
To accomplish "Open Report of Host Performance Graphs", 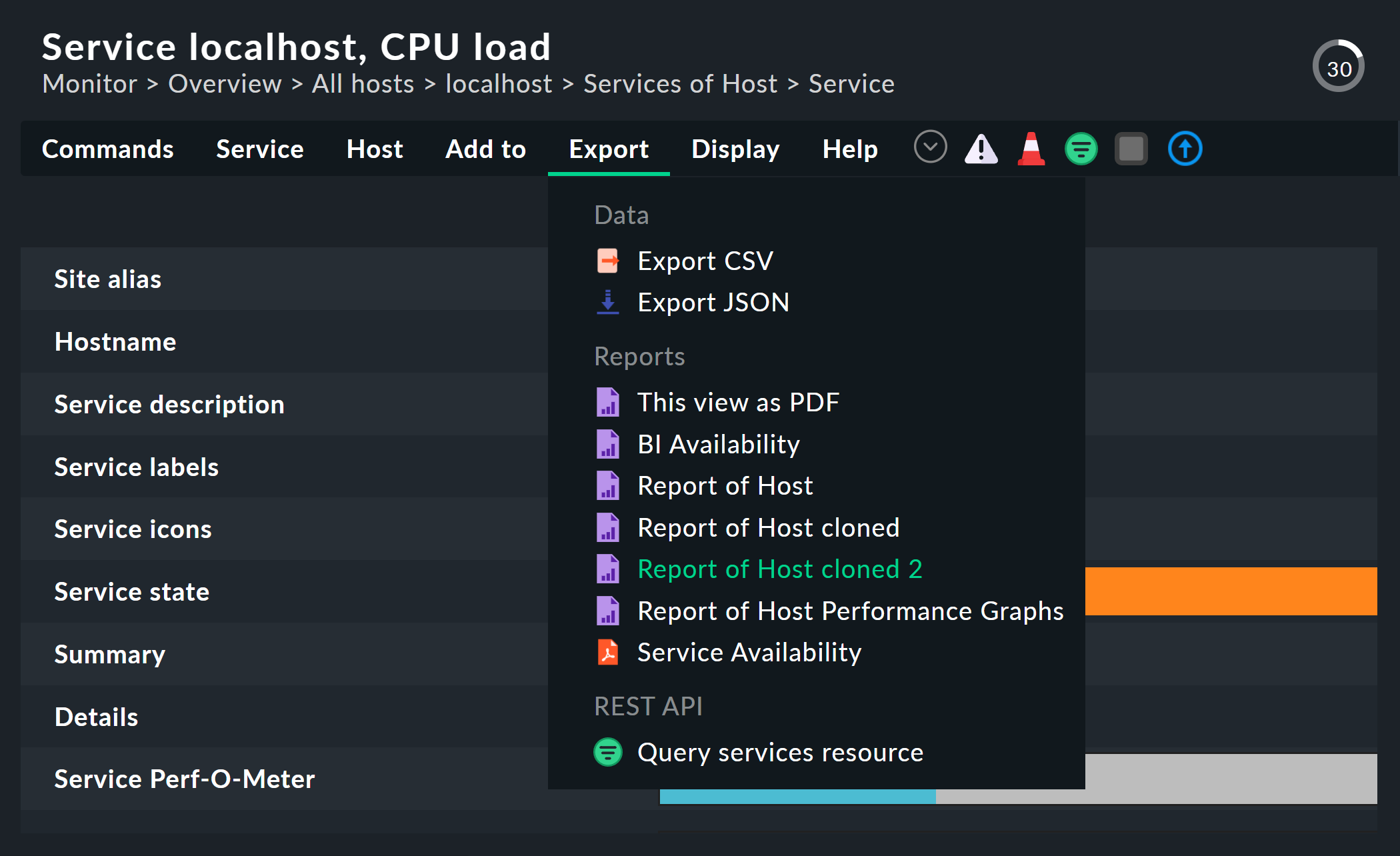I will click(849, 611).
